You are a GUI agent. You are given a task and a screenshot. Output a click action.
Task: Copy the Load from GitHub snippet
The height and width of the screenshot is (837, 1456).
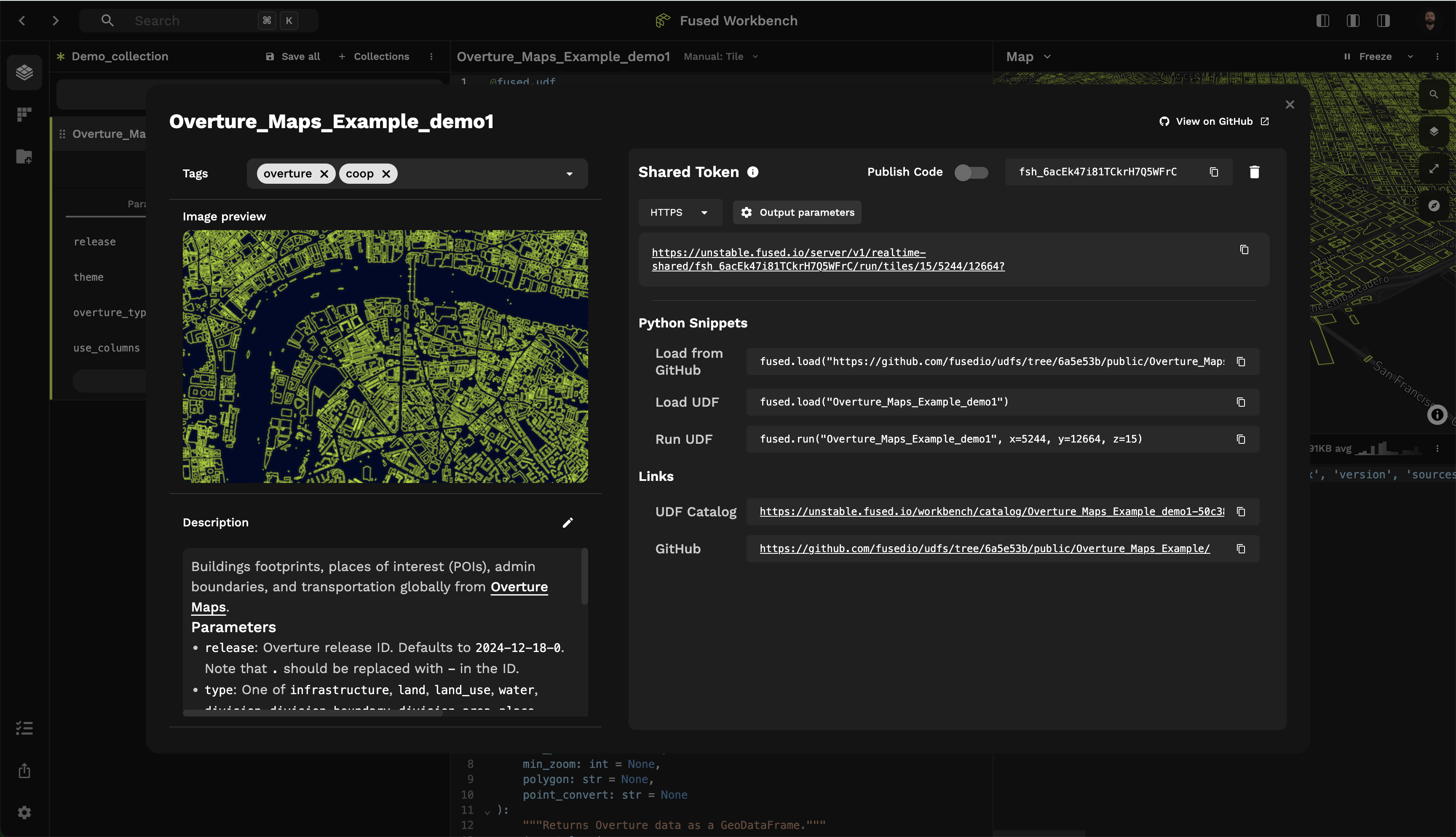[1241, 362]
